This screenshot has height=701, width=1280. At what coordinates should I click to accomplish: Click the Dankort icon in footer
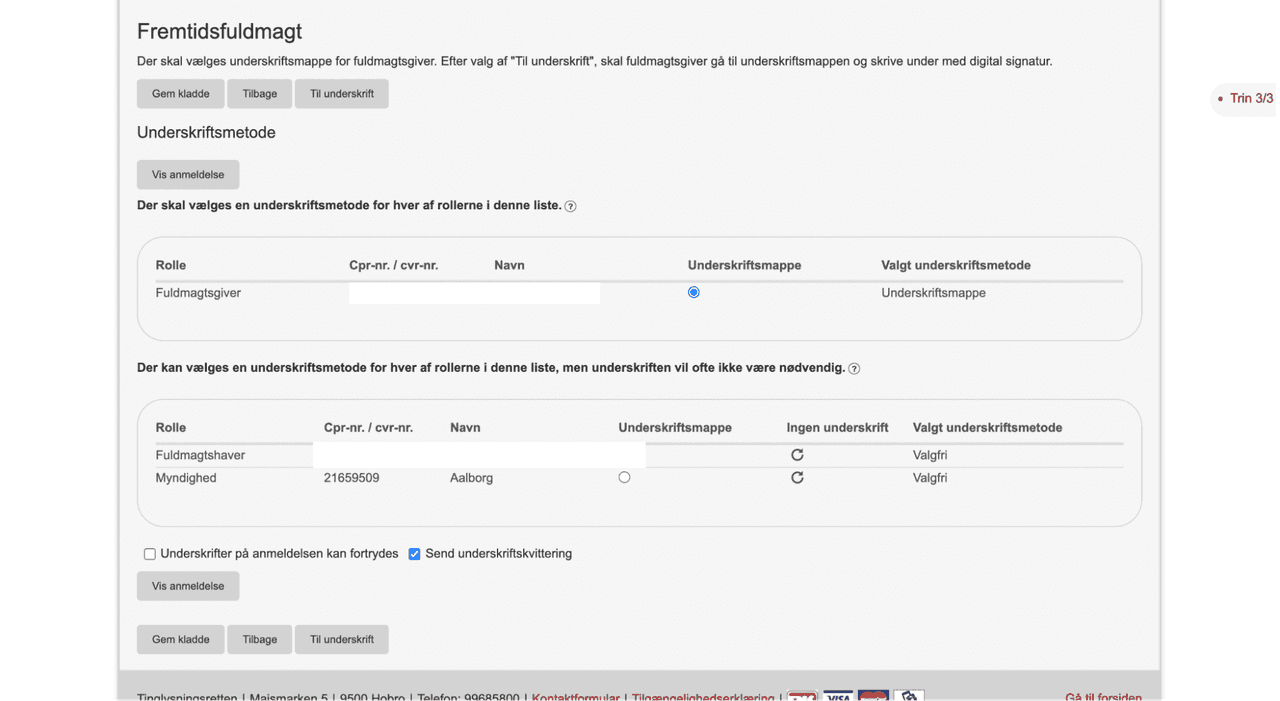point(802,695)
